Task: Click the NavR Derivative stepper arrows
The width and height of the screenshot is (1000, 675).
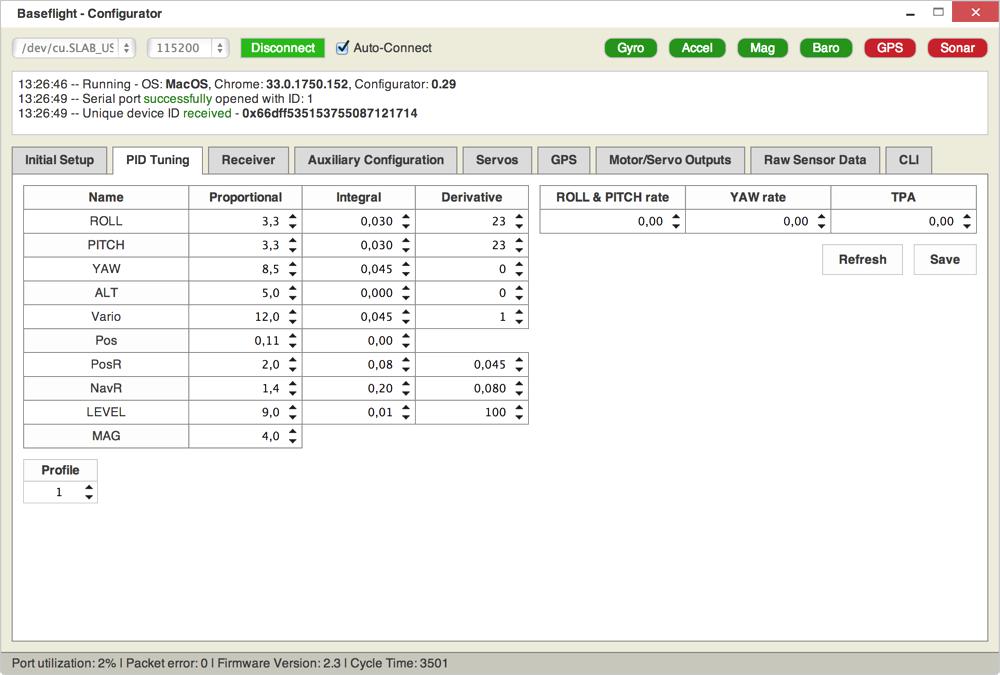Action: 519,389
